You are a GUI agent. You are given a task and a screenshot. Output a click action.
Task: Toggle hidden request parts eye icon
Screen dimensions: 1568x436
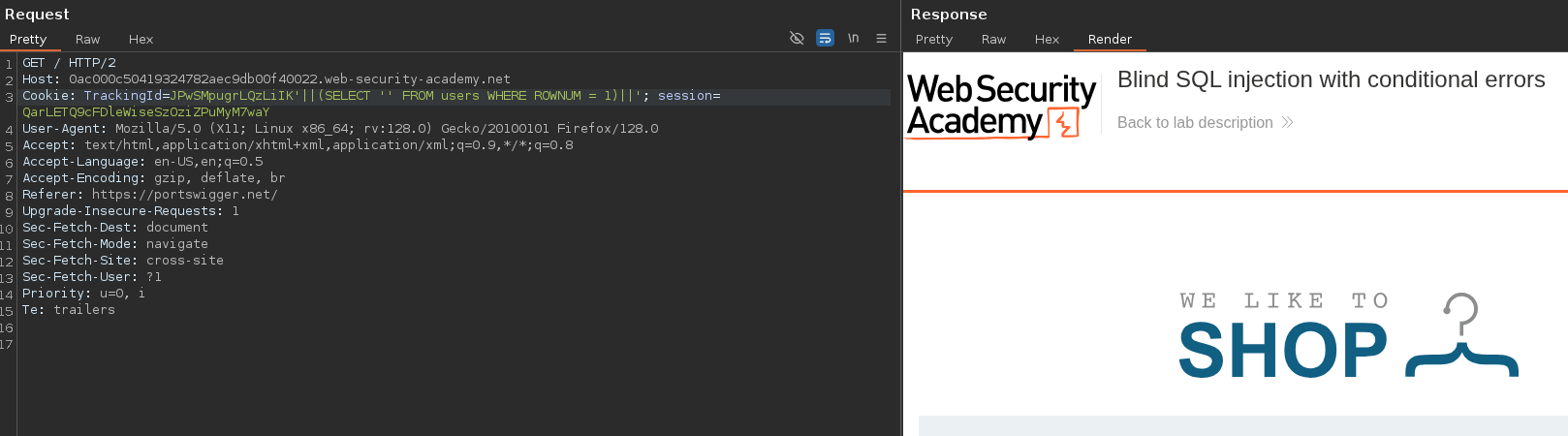pyautogui.click(x=797, y=38)
